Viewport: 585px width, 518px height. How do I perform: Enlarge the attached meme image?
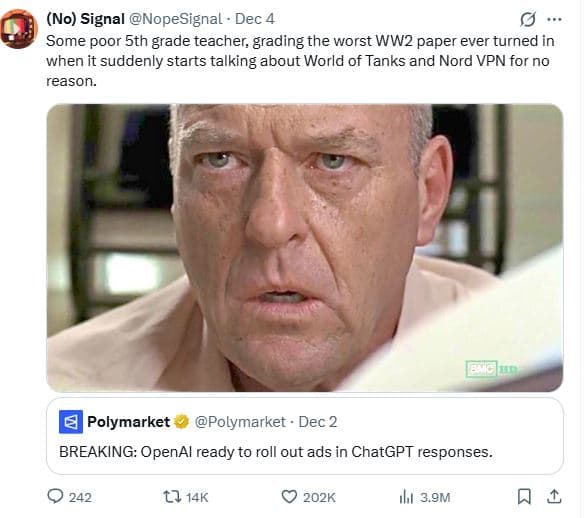[x=305, y=248]
